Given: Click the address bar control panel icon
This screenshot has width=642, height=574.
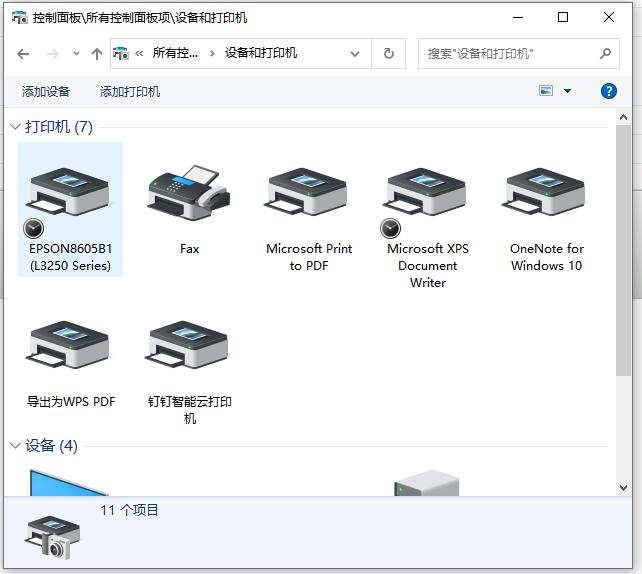Looking at the screenshot, I should click(x=120, y=53).
